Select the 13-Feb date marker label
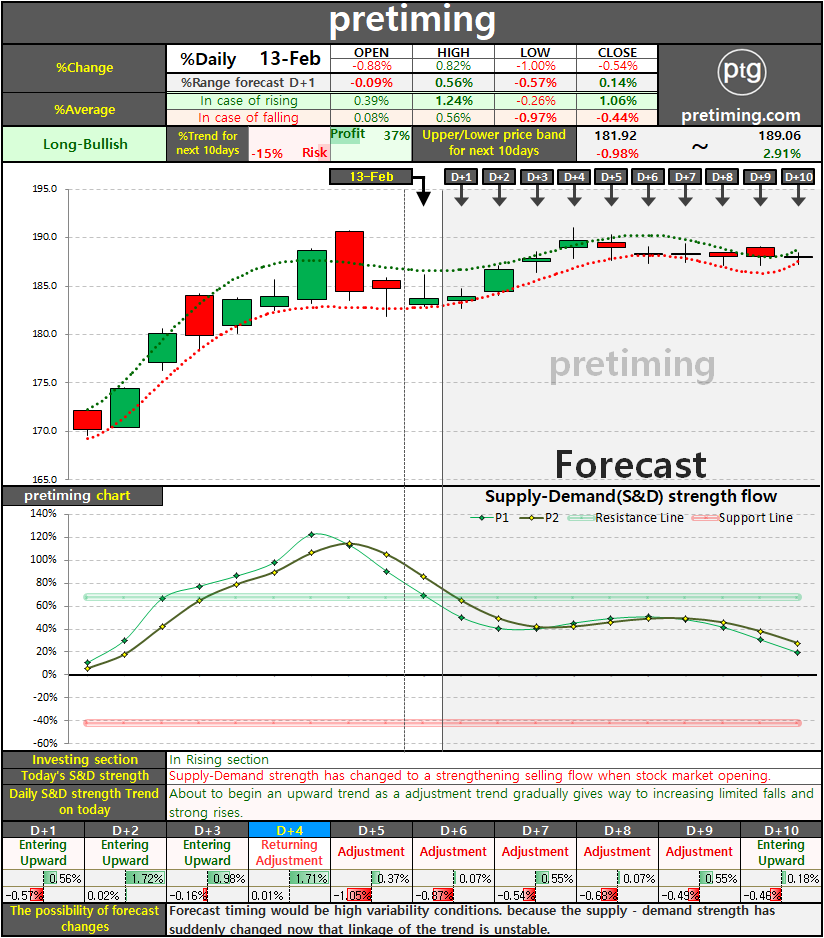 371,176
